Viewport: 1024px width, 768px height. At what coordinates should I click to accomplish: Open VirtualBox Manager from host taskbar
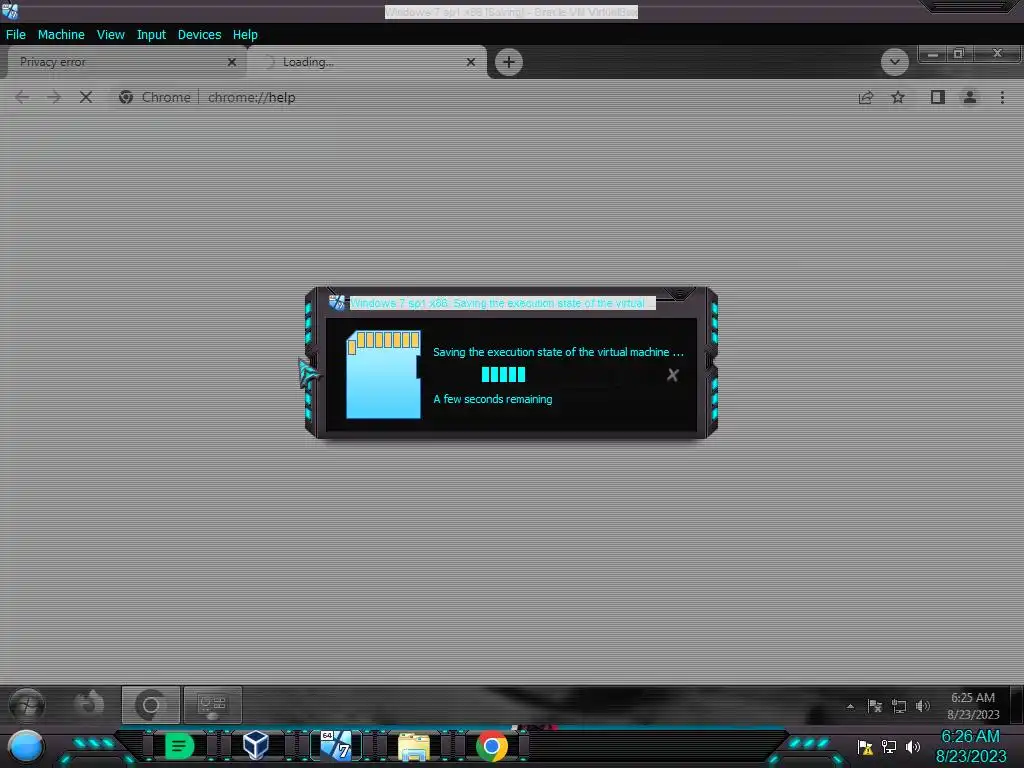(x=255, y=745)
